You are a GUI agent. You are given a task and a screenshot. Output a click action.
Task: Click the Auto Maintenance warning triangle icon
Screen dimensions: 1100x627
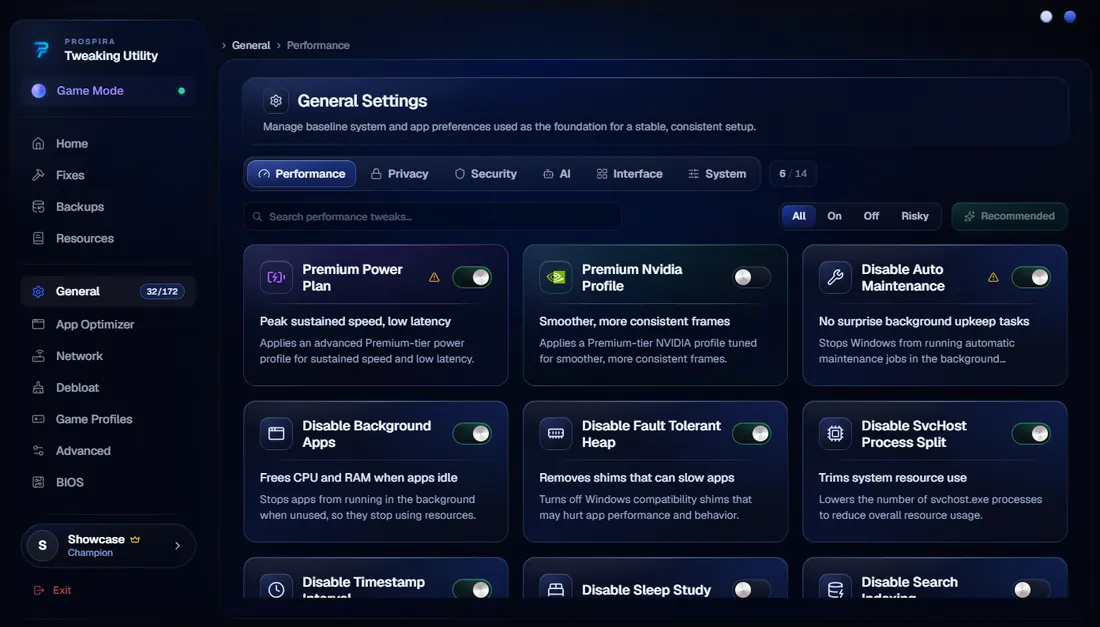pos(993,277)
